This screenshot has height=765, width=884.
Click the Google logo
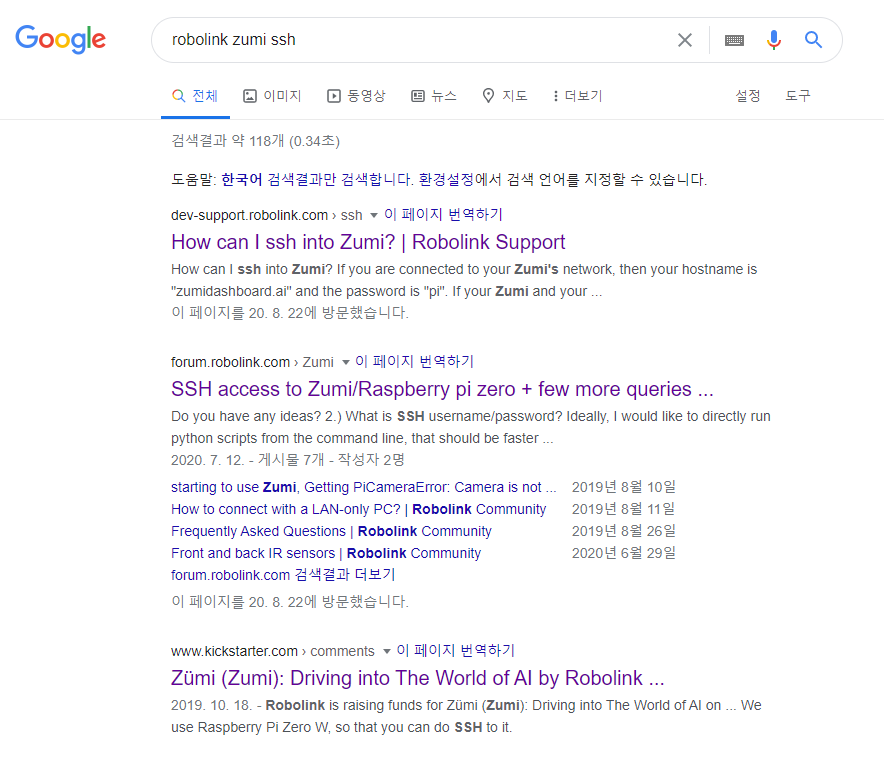[60, 39]
